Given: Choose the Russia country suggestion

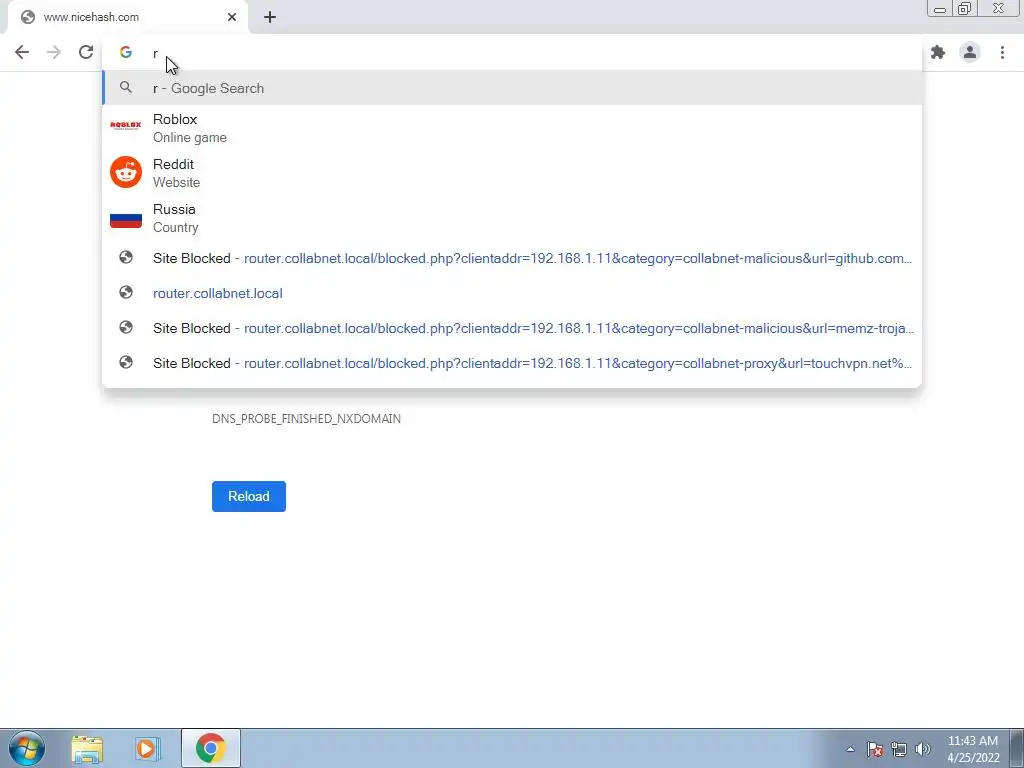Looking at the screenshot, I should click(x=512, y=218).
